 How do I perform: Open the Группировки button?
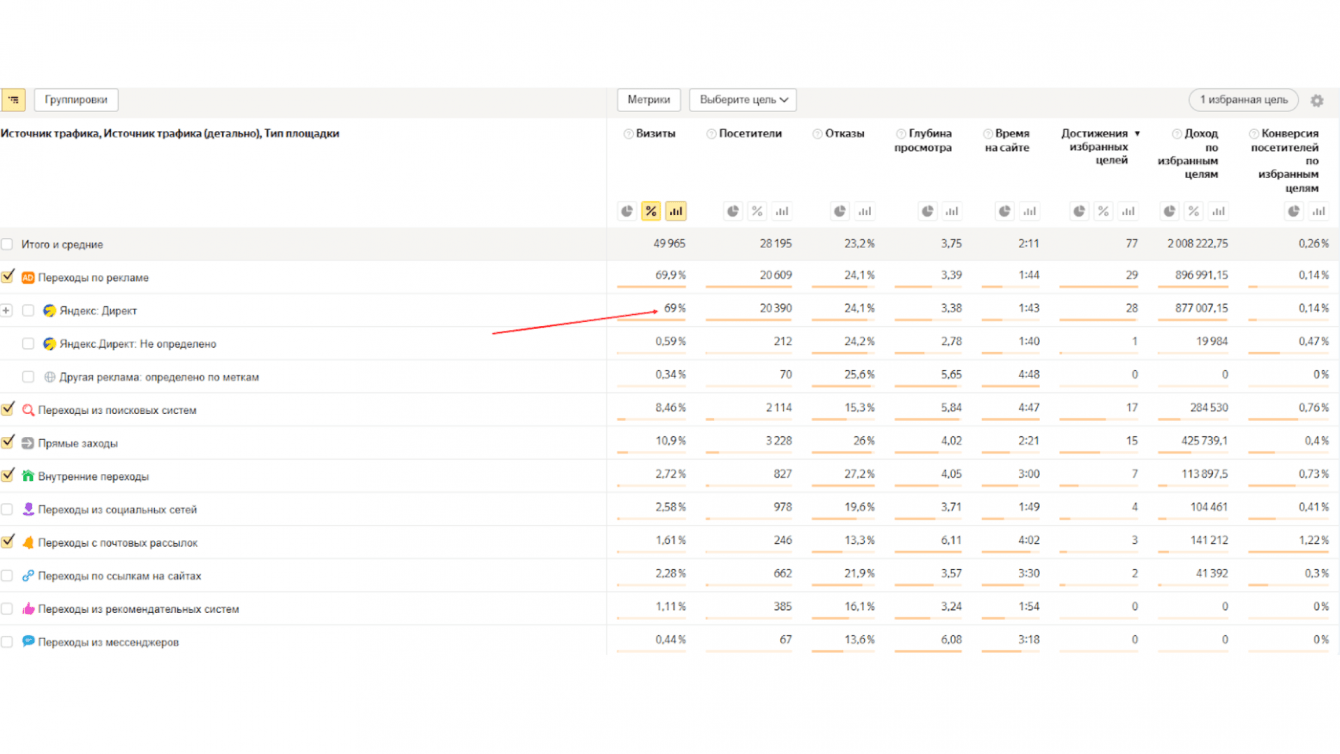[x=76, y=100]
